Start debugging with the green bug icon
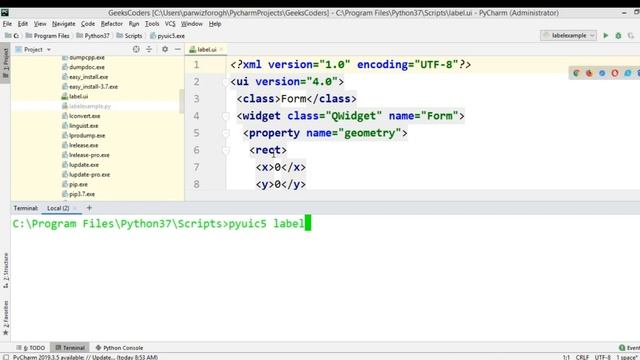Image resolution: width=640 pixels, height=360 pixels. (618, 36)
